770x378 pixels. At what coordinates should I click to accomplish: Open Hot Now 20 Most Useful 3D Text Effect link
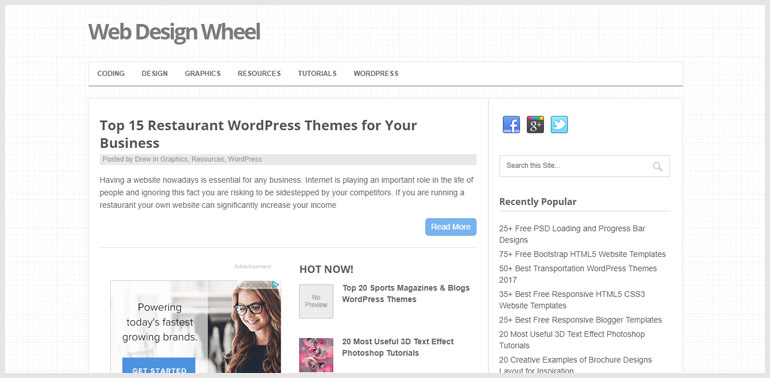pos(398,347)
